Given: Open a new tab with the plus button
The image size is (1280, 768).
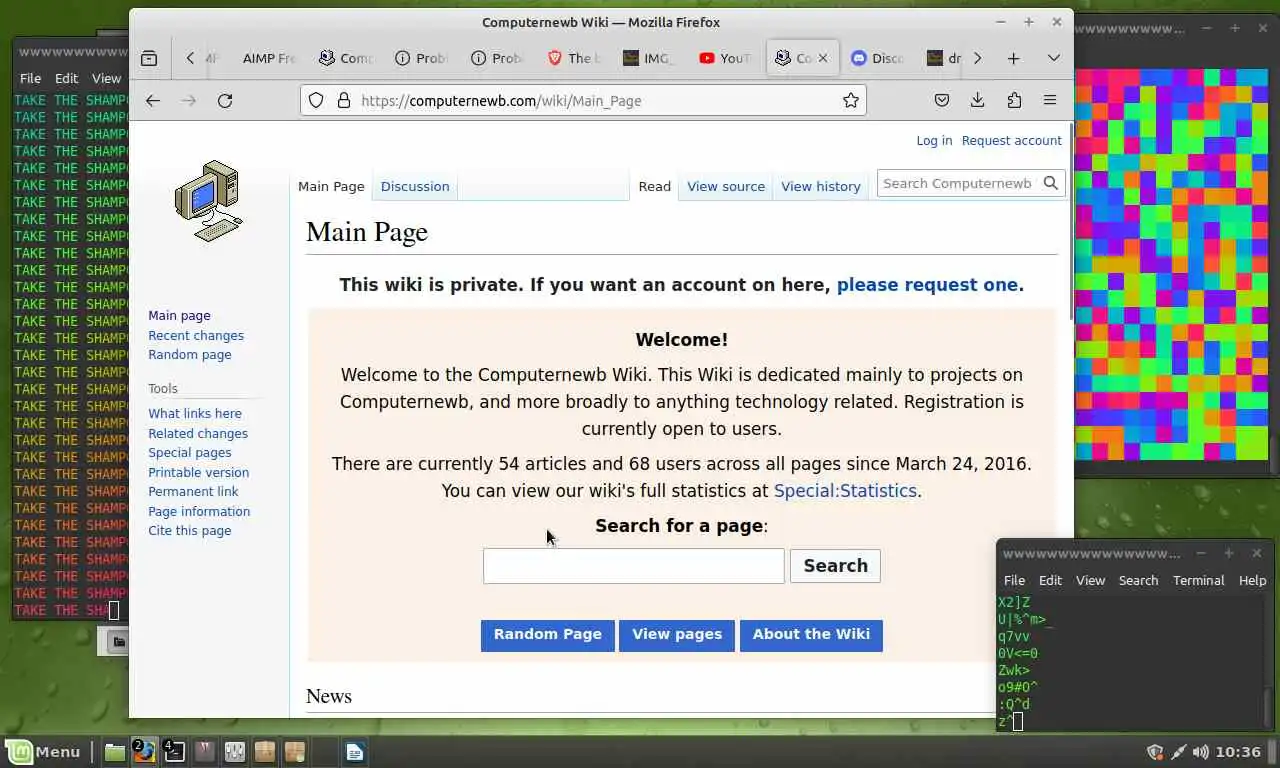Looking at the screenshot, I should point(1013,58).
